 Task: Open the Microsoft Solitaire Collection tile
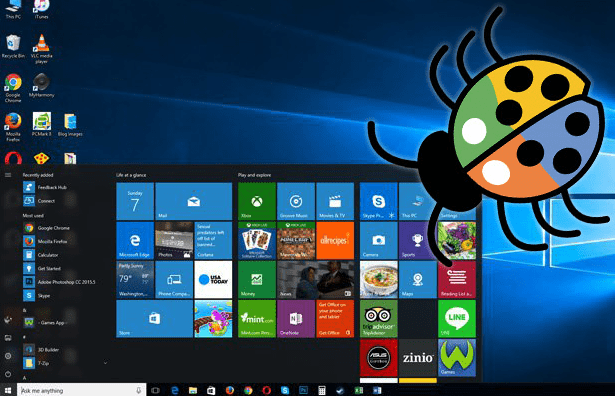257,240
